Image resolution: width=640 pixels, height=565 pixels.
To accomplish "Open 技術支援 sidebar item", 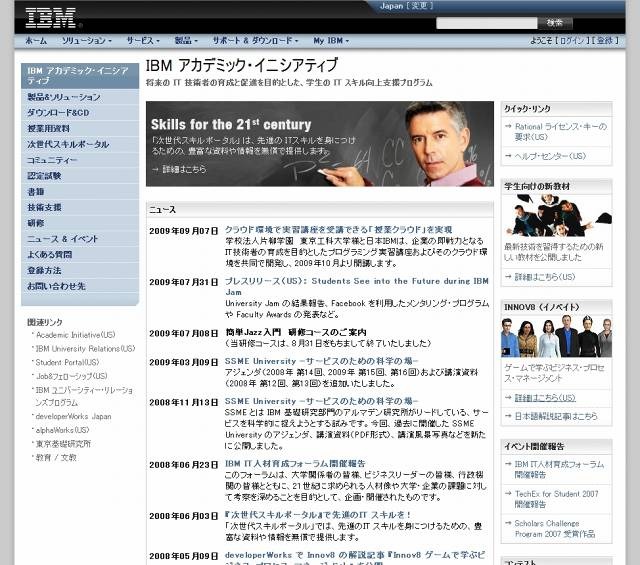I will pyautogui.click(x=80, y=207).
